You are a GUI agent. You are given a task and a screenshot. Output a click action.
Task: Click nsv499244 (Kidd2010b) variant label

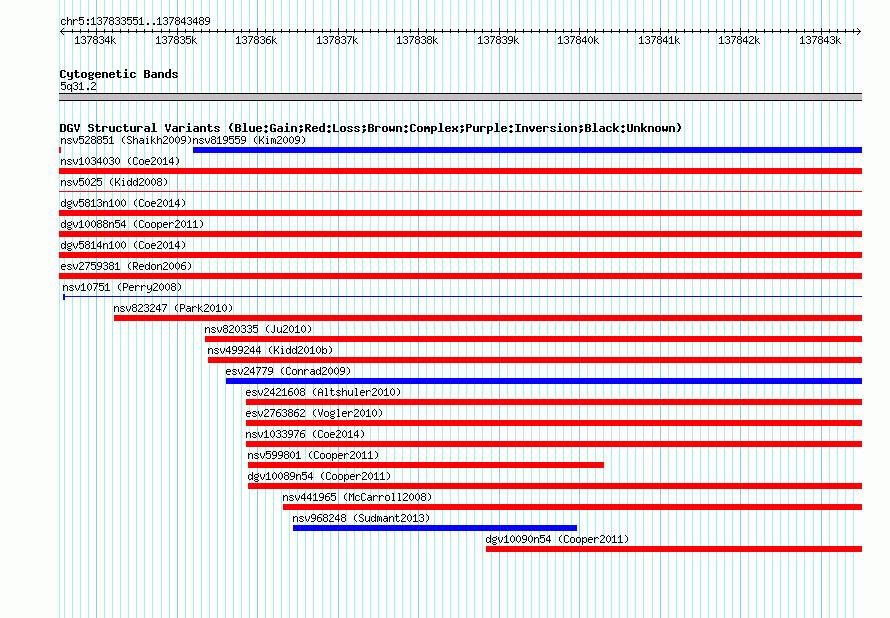click(x=270, y=350)
